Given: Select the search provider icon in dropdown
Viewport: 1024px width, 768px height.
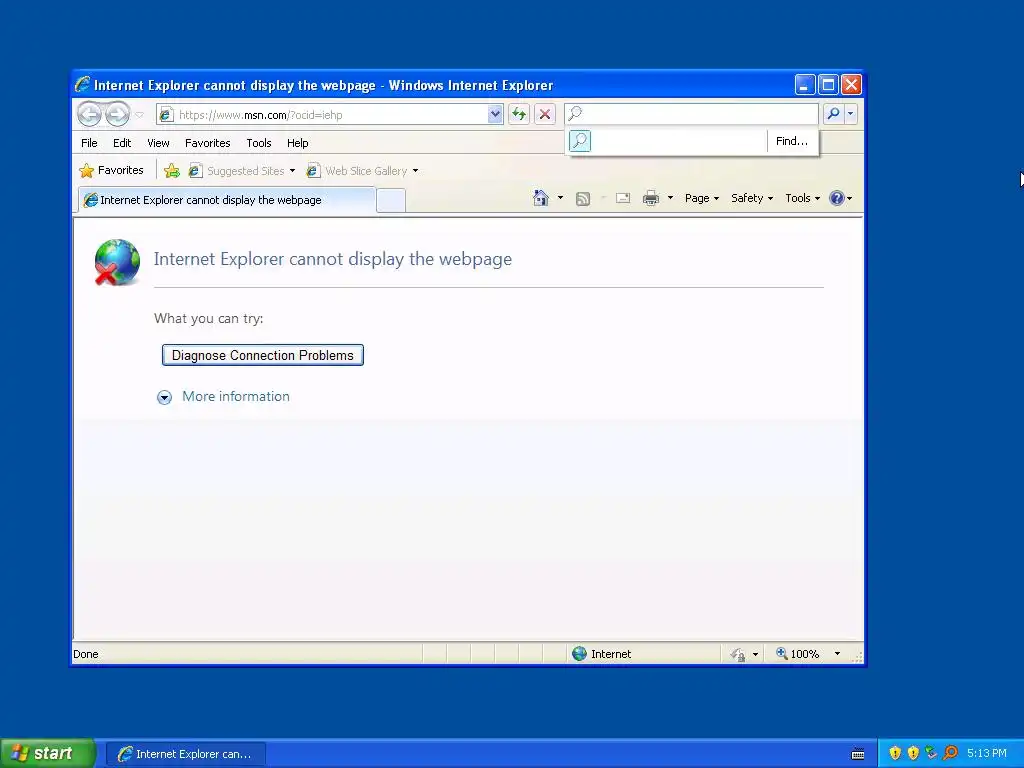Looking at the screenshot, I should click(580, 141).
